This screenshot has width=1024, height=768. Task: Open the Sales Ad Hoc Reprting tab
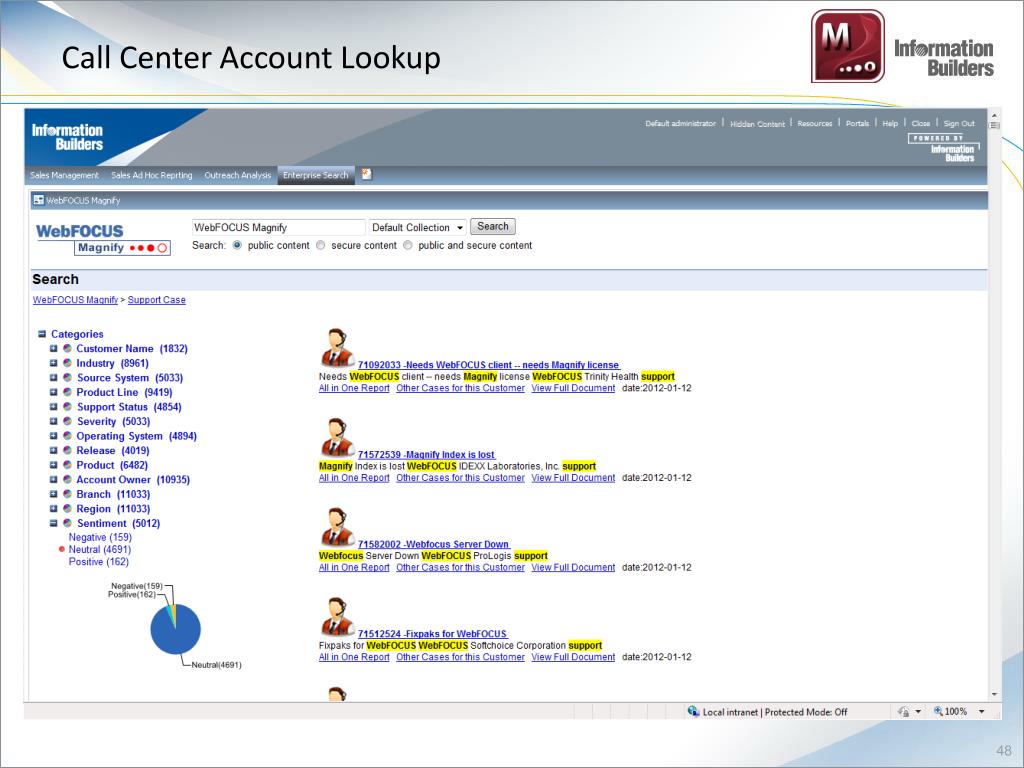coord(152,175)
